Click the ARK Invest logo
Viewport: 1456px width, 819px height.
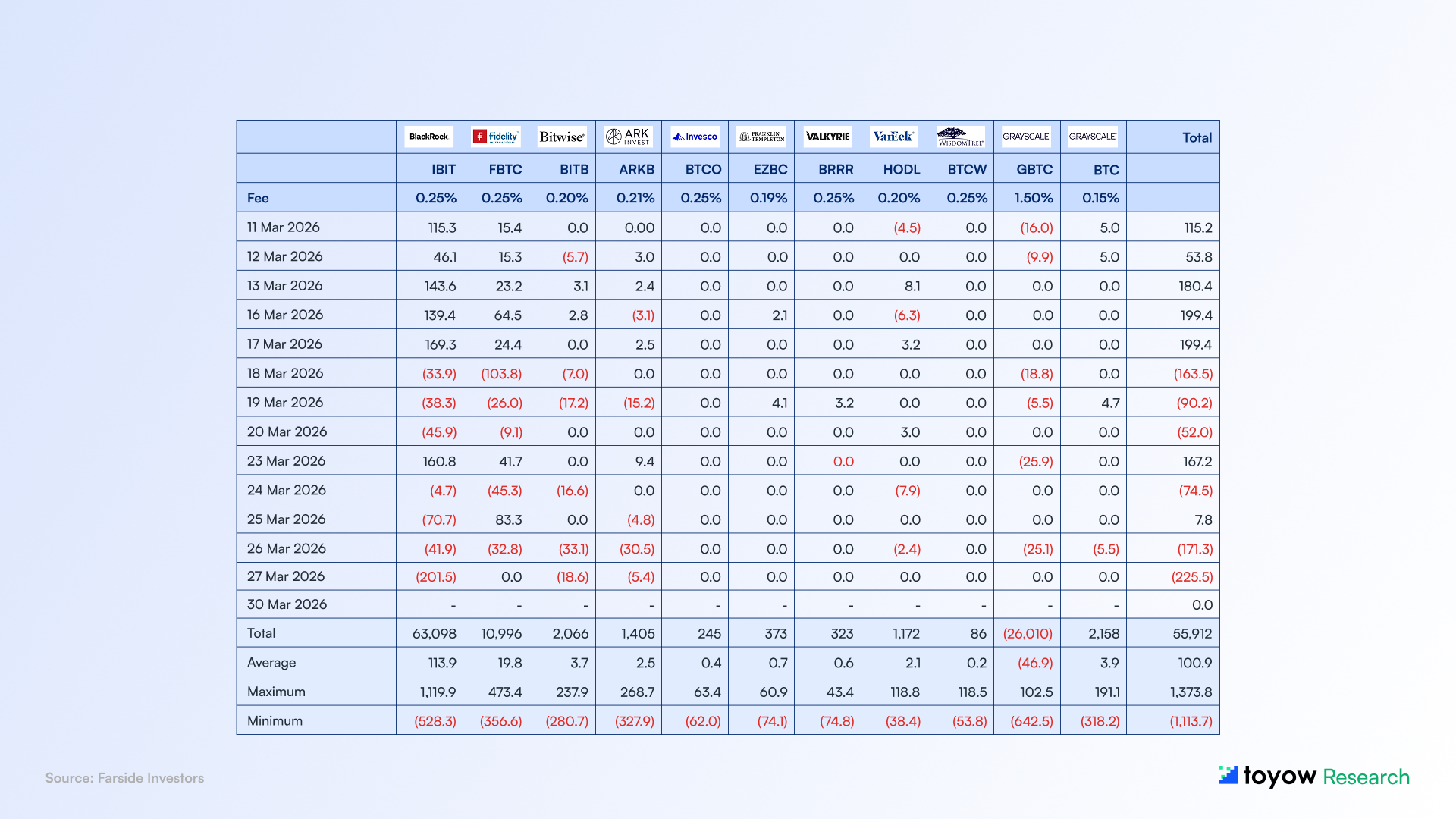click(628, 136)
